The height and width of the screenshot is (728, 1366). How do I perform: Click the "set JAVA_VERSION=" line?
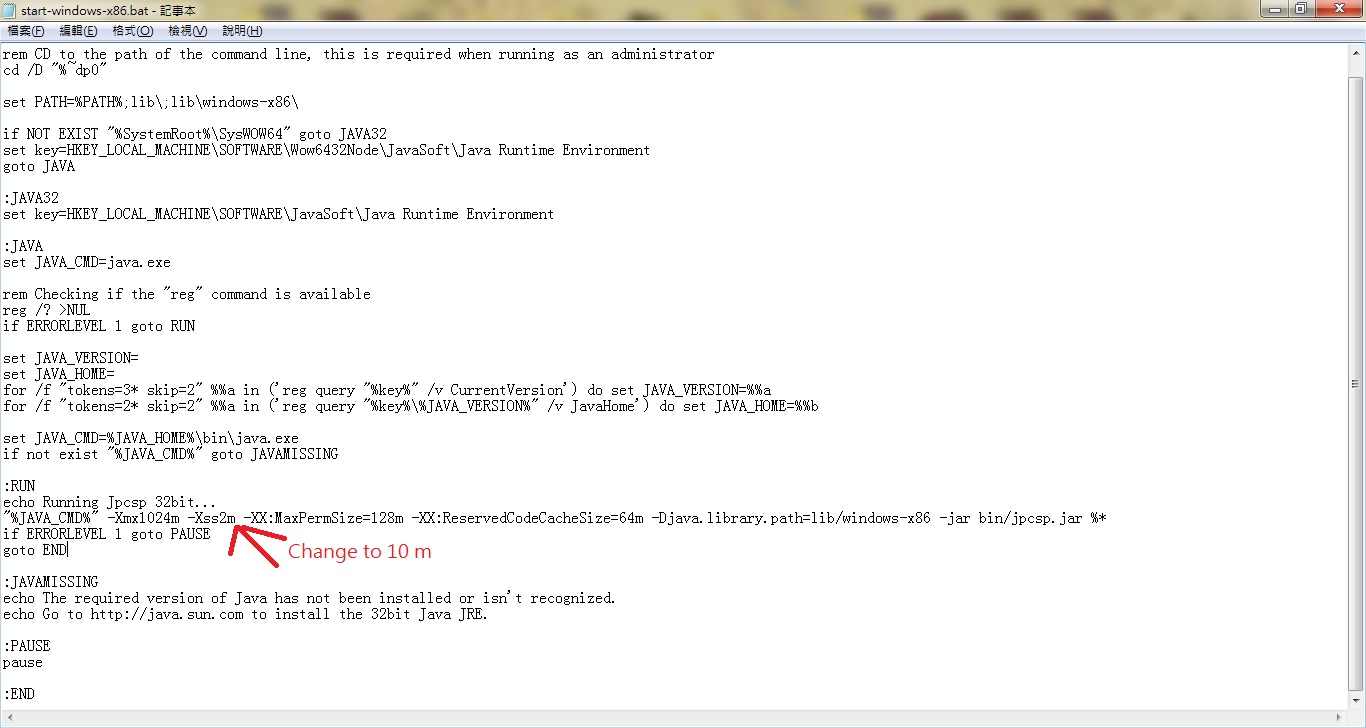pos(71,358)
